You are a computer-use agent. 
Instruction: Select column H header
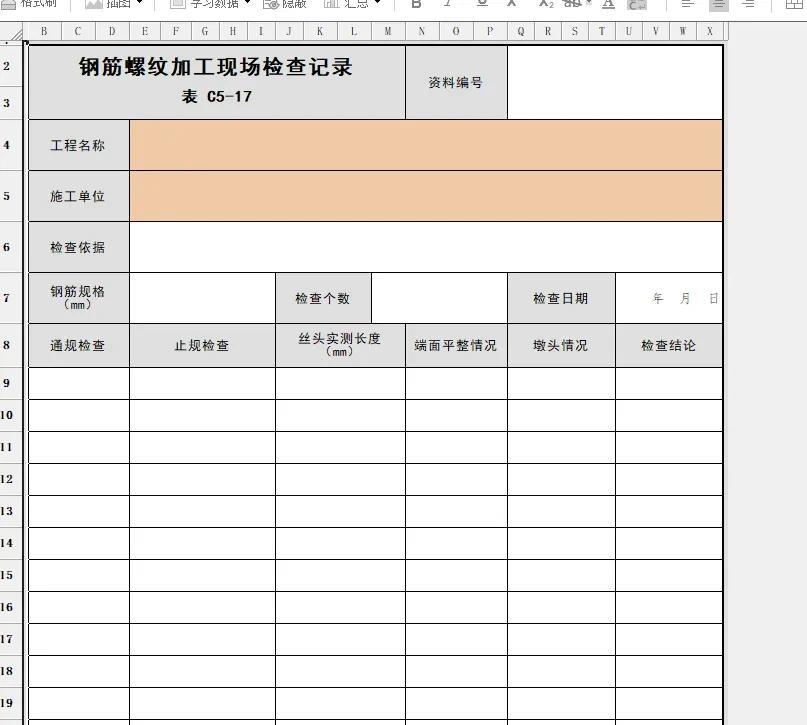pyautogui.click(x=233, y=32)
